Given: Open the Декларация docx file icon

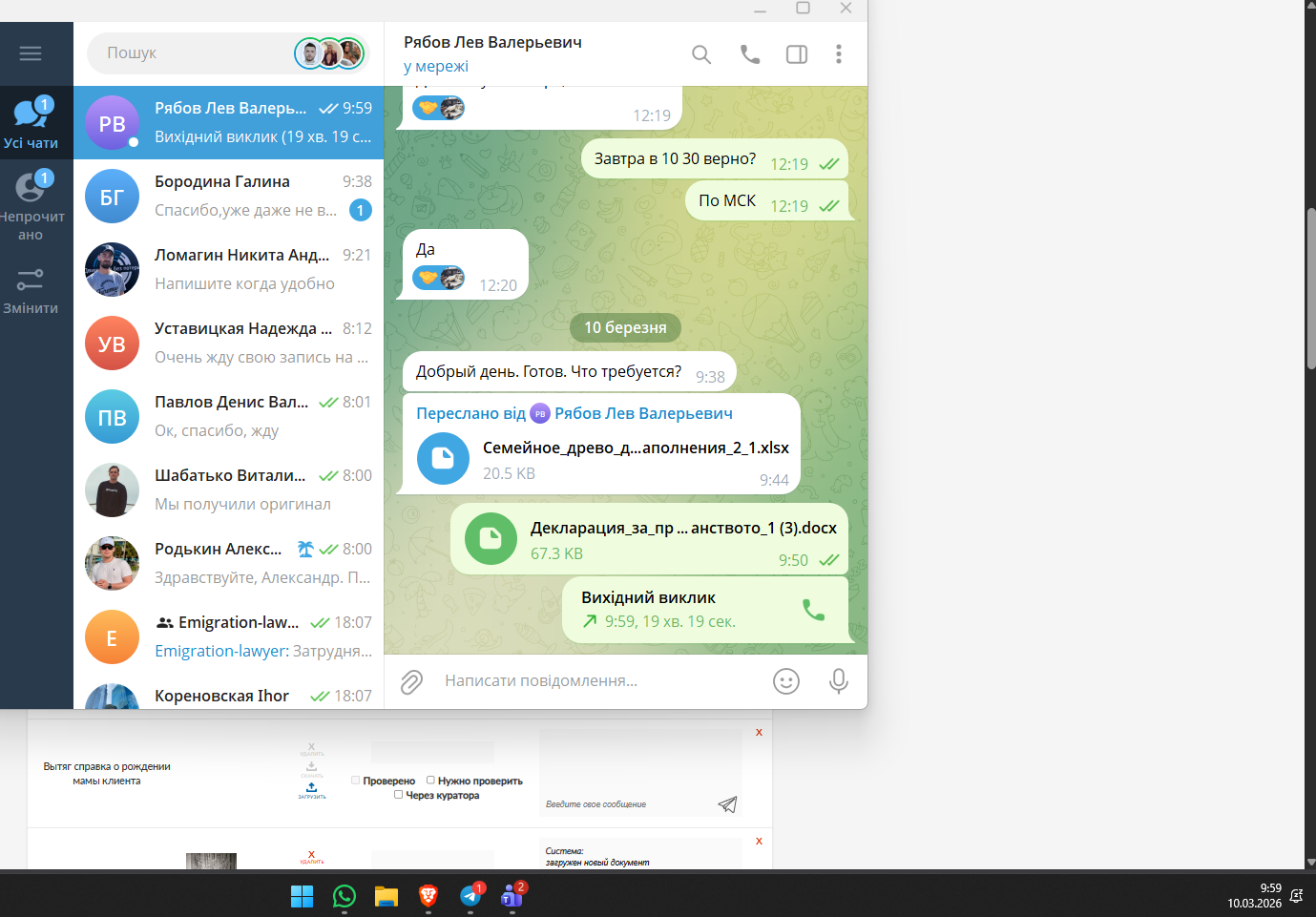Looking at the screenshot, I should 491,539.
